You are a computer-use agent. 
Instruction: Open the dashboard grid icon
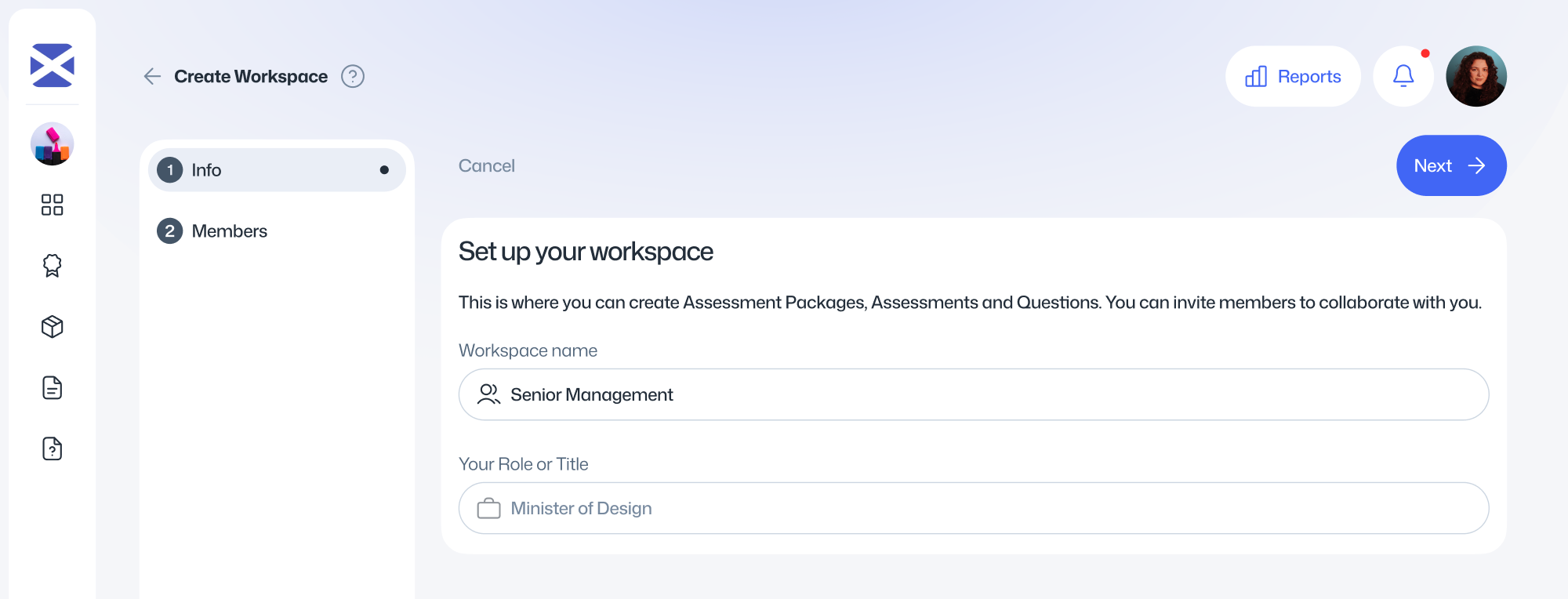point(52,205)
